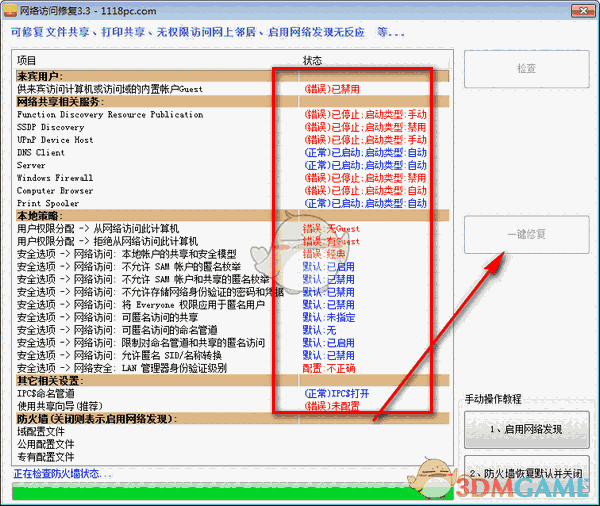This screenshot has height=506, width=600.
Task: Select the 其它相关设置 group header
Action: (x=232, y=380)
